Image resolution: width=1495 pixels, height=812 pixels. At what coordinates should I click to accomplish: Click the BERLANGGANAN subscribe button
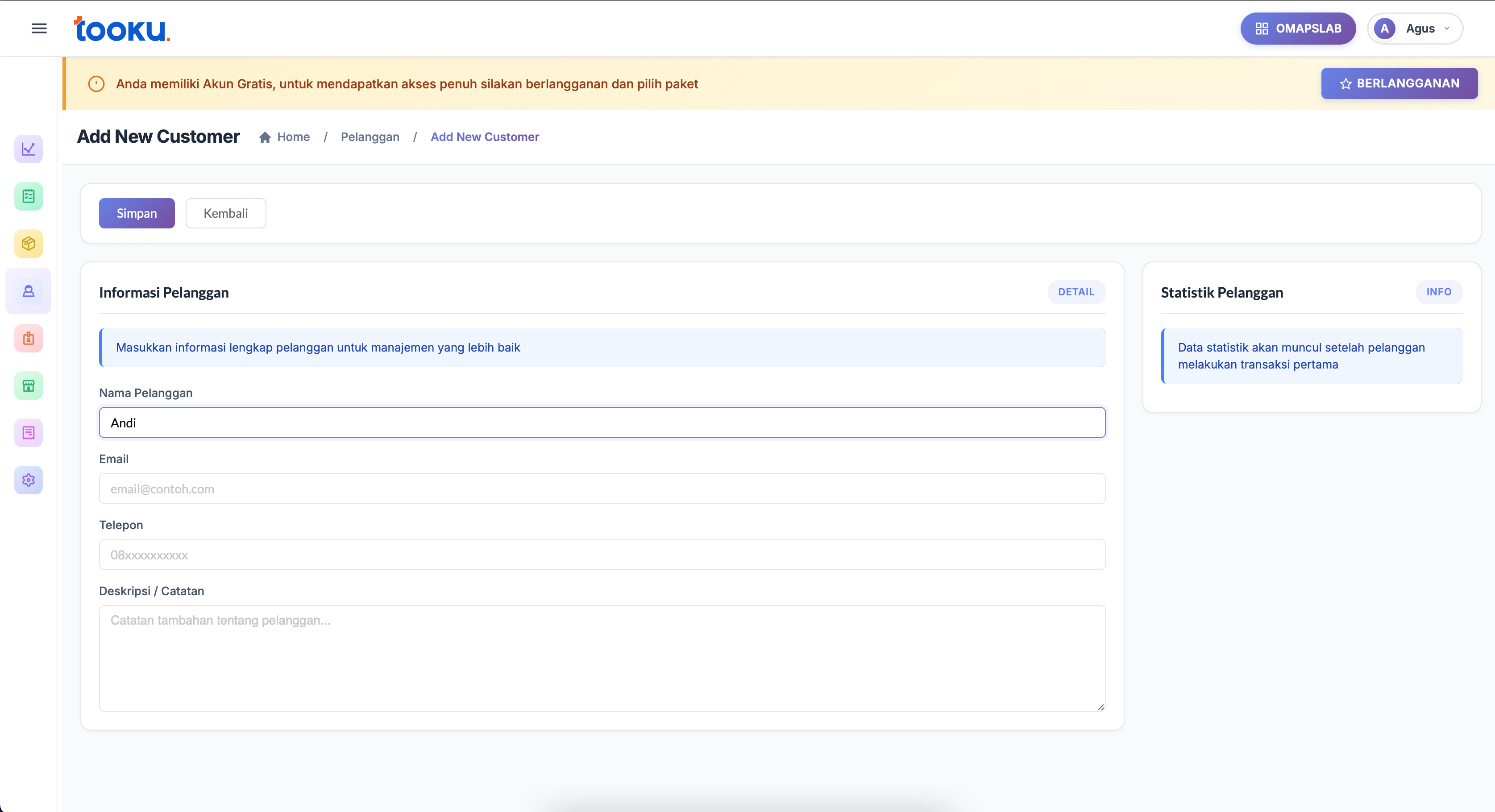pos(1399,83)
